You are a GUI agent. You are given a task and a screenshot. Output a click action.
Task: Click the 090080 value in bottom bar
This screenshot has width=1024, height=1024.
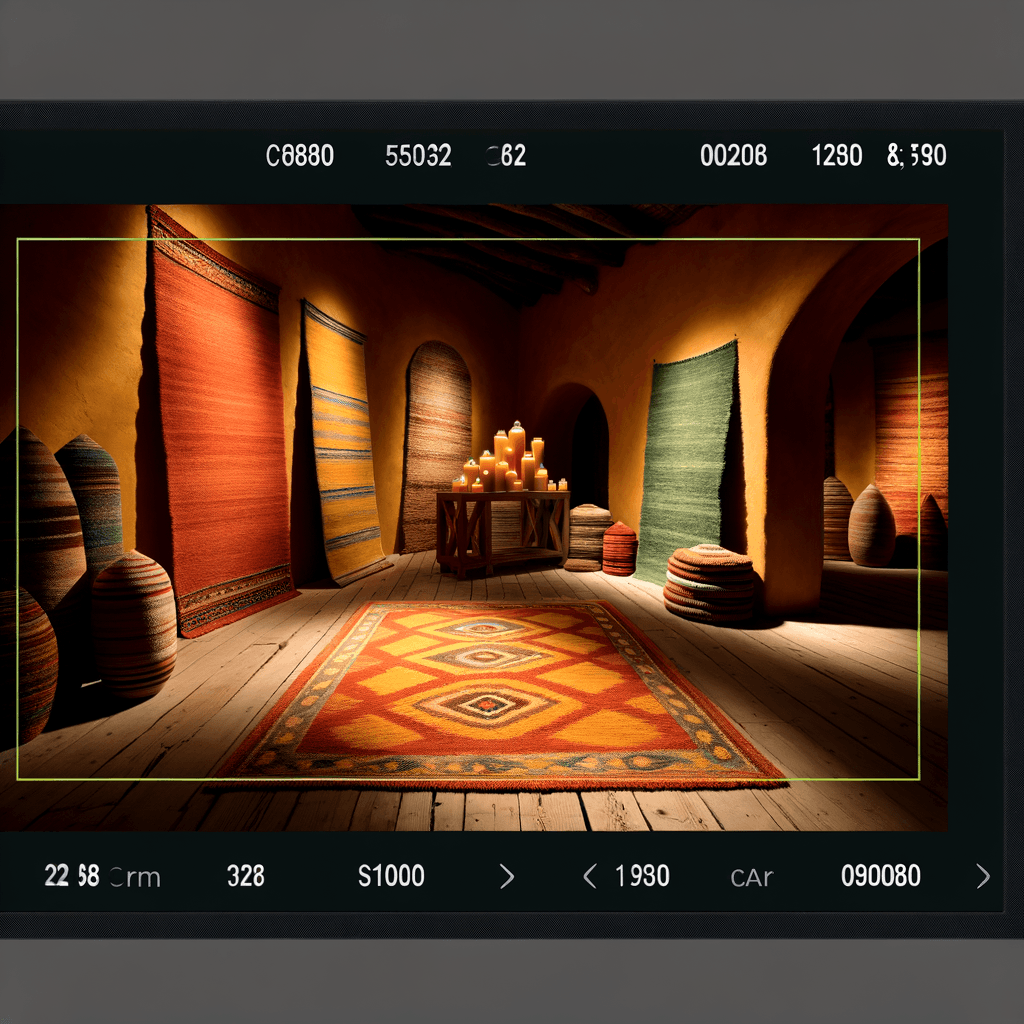click(x=880, y=877)
